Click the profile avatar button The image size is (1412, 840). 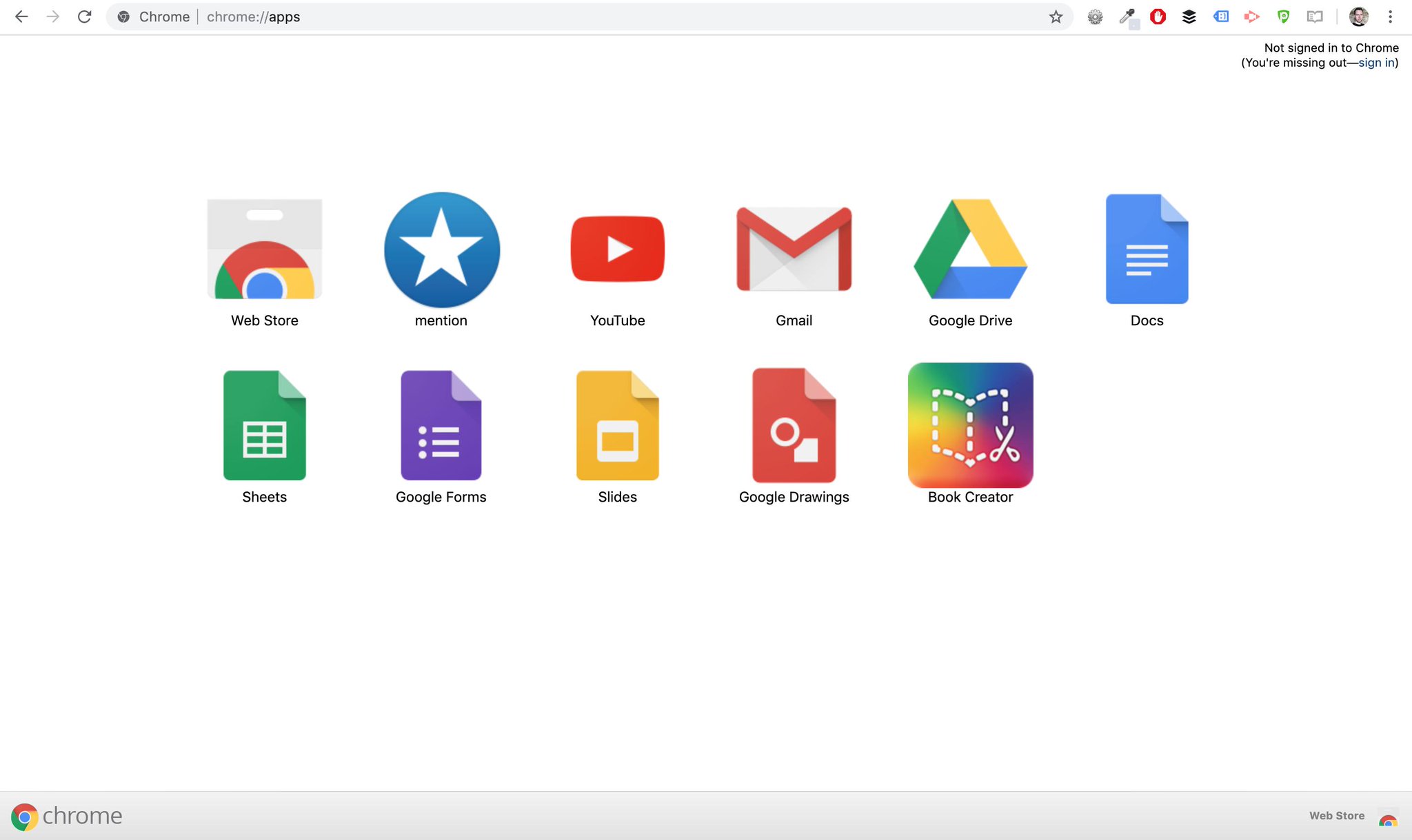coord(1358,17)
